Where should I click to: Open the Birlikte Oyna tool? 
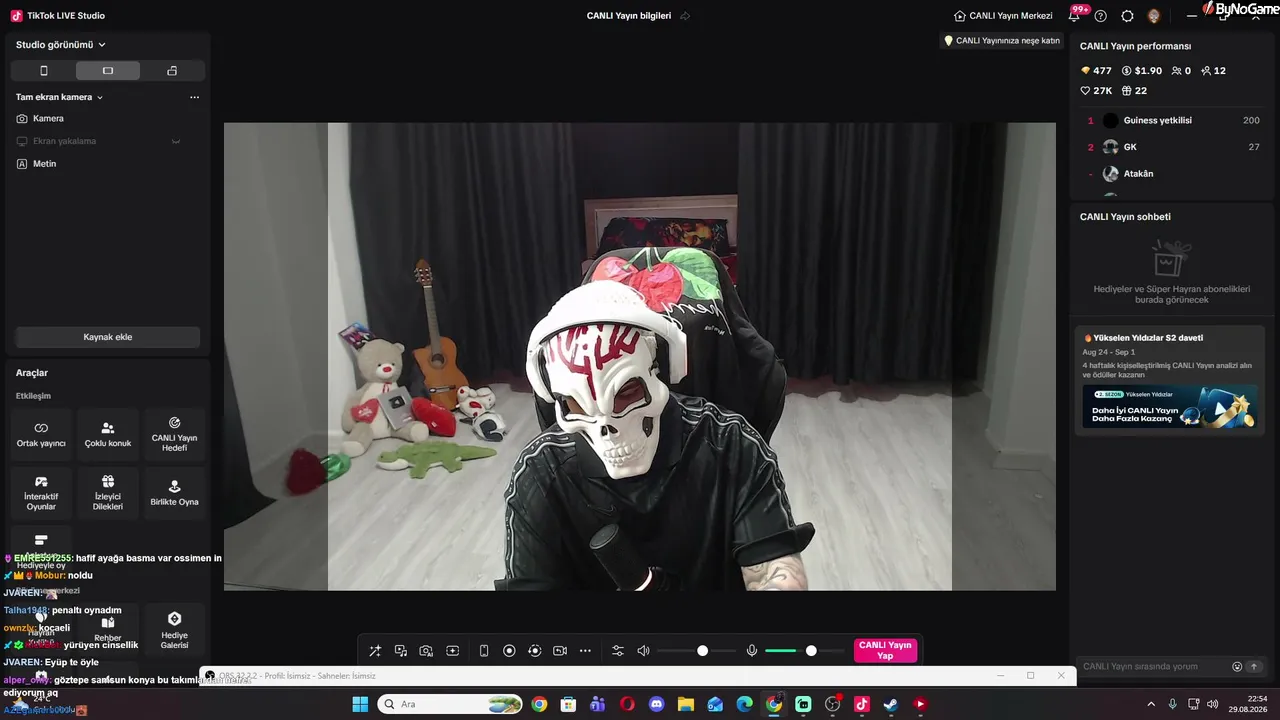(174, 493)
